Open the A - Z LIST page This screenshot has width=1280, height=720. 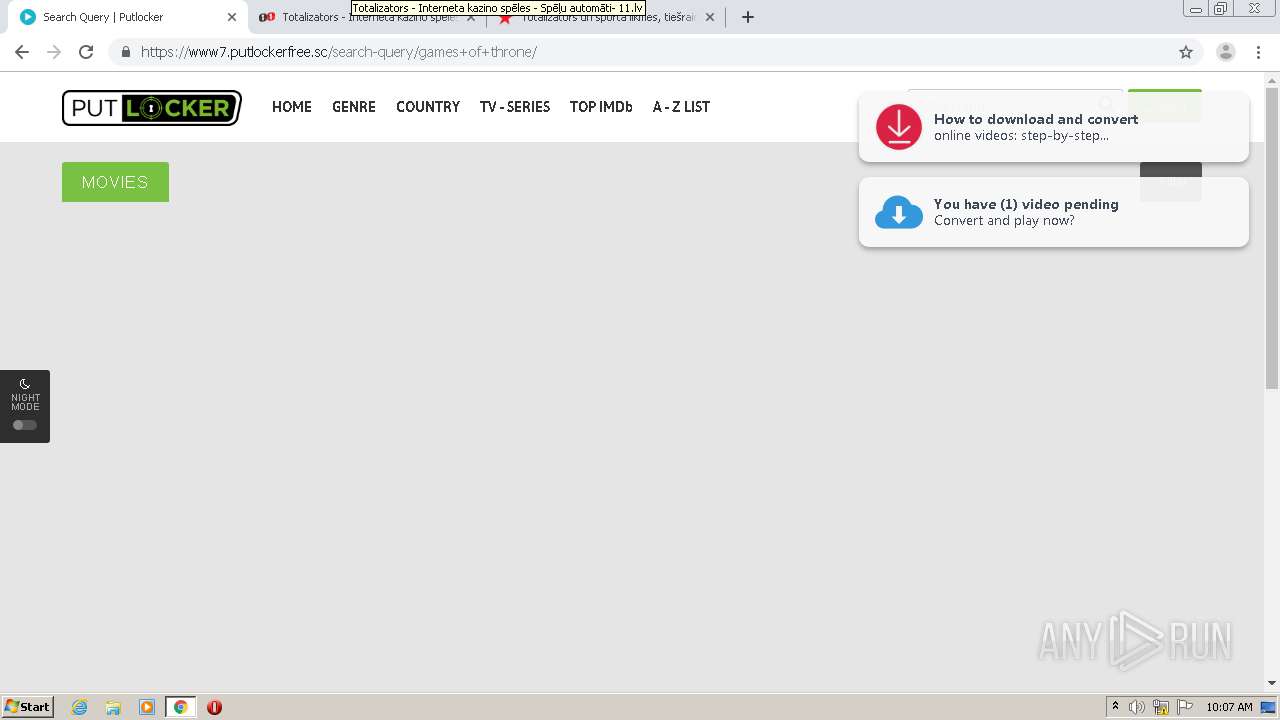(x=681, y=107)
